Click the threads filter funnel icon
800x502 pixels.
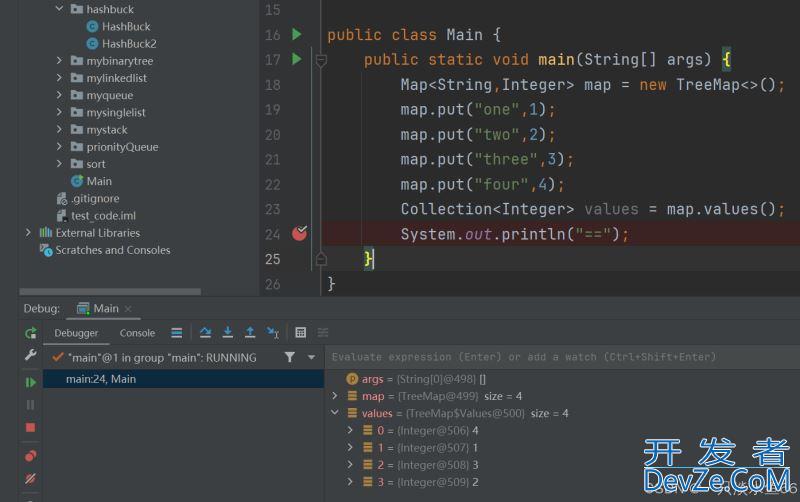[x=290, y=358]
